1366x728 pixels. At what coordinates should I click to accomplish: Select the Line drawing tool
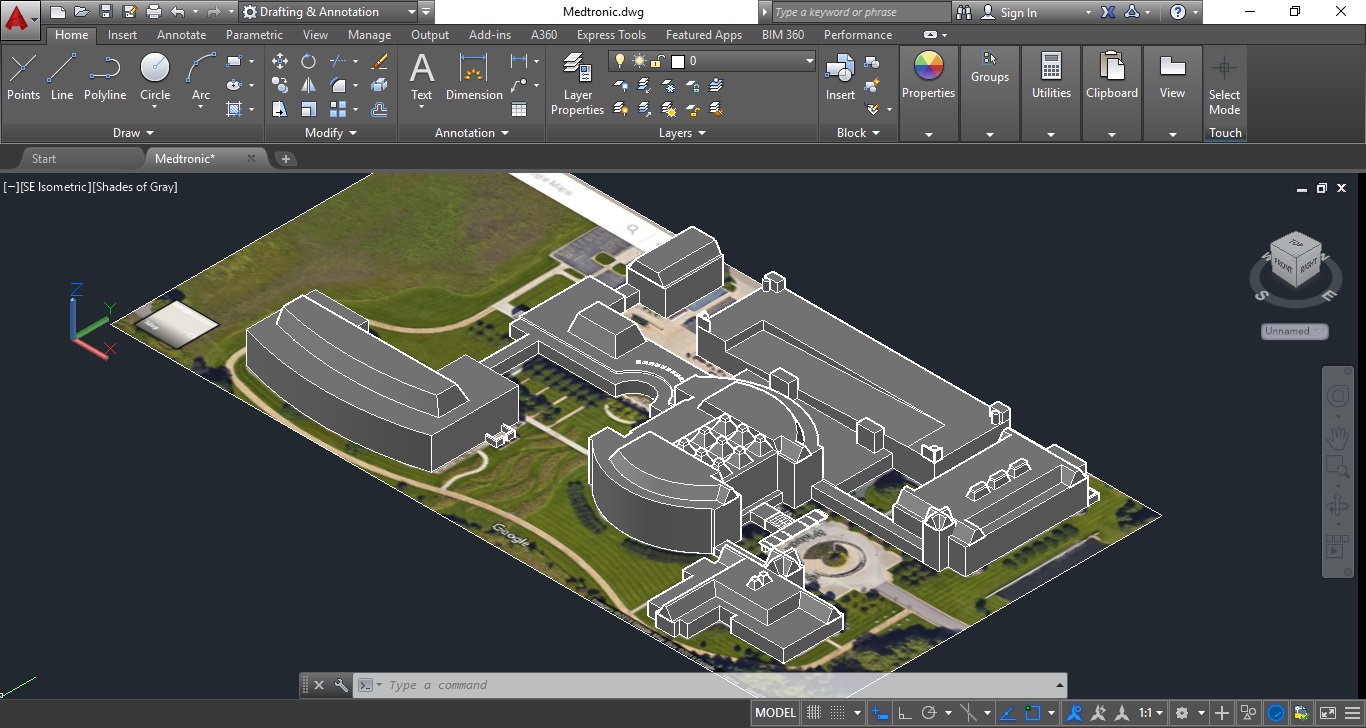pos(62,78)
